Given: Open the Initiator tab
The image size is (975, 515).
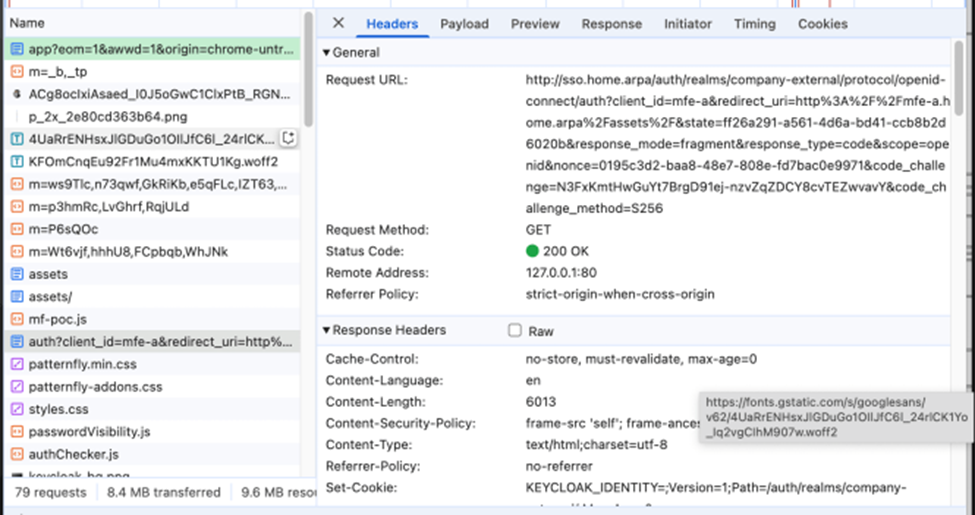Looking at the screenshot, I should pos(688,24).
